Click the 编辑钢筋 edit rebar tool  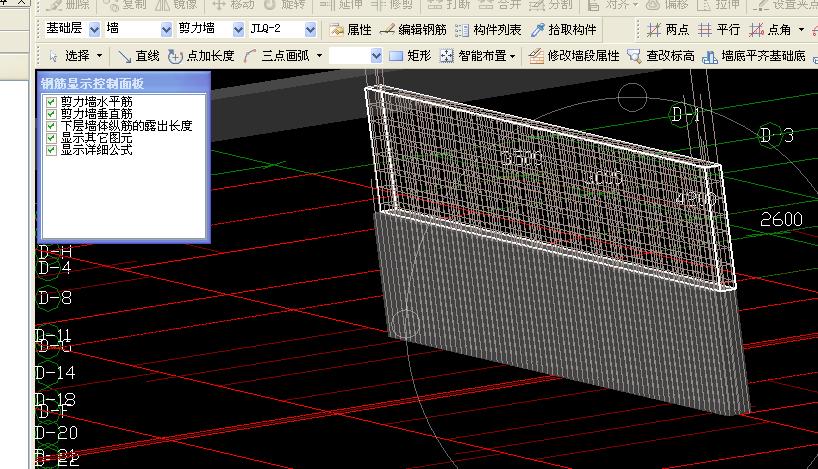(x=413, y=30)
